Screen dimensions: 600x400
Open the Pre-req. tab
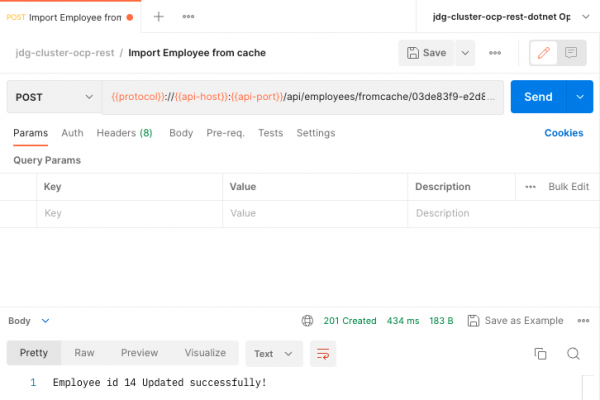[225, 133]
